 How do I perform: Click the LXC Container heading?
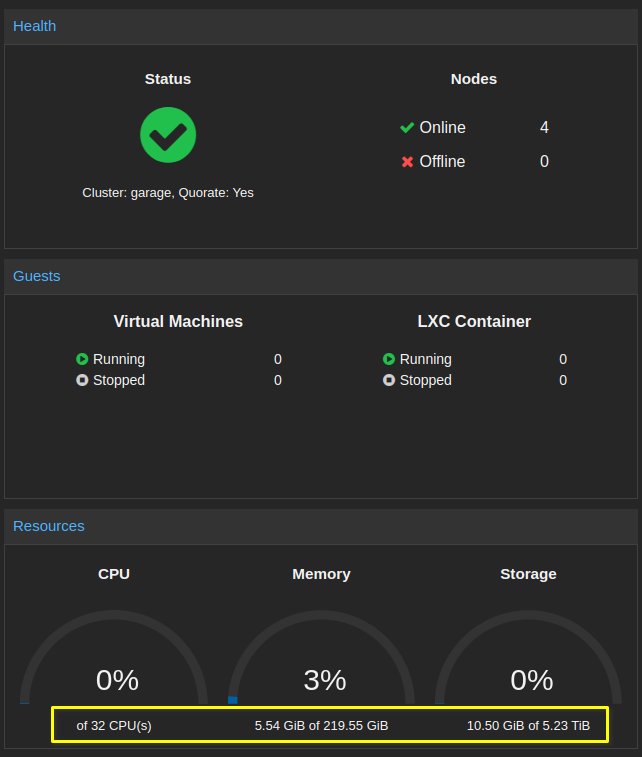click(474, 322)
